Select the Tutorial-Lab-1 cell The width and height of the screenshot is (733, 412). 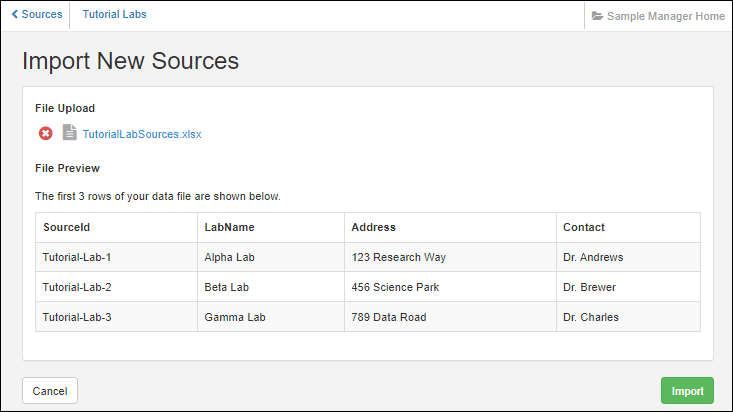click(x=77, y=257)
